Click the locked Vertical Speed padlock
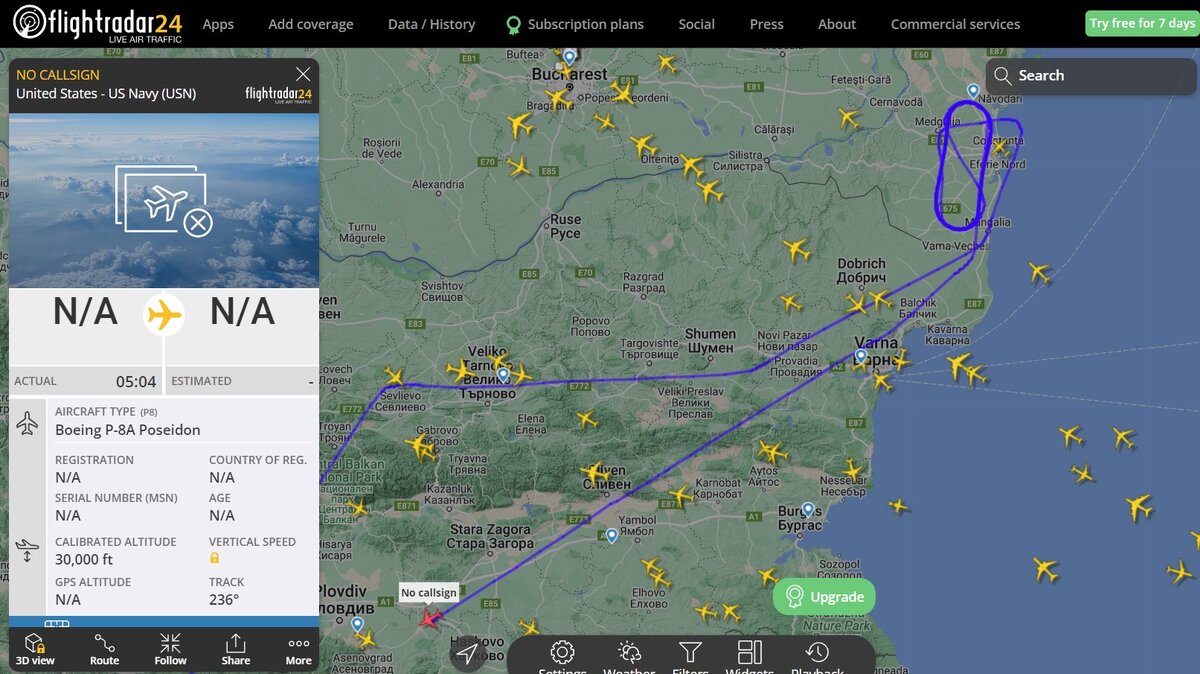The width and height of the screenshot is (1200, 674). pos(214,559)
